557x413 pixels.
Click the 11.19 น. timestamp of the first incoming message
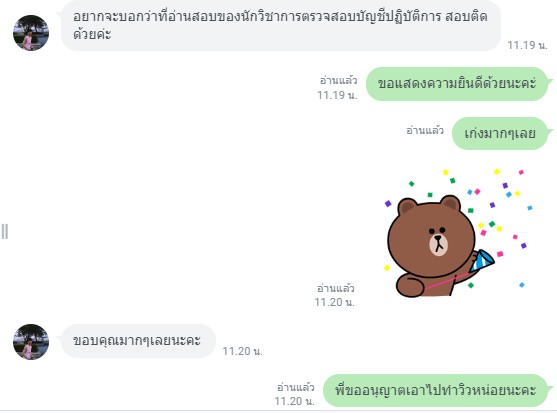click(527, 45)
